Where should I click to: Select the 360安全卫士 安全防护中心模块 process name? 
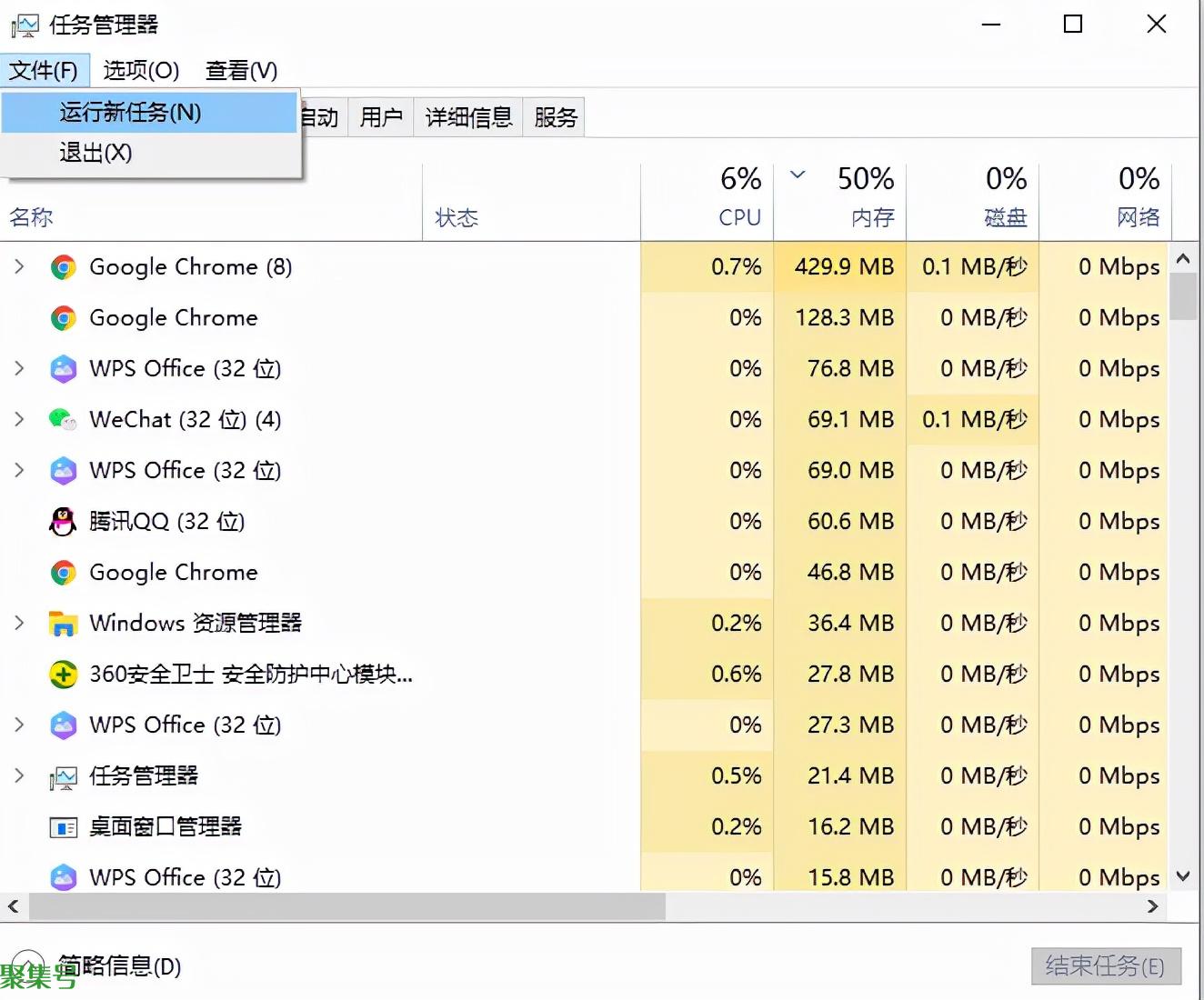[x=251, y=675]
